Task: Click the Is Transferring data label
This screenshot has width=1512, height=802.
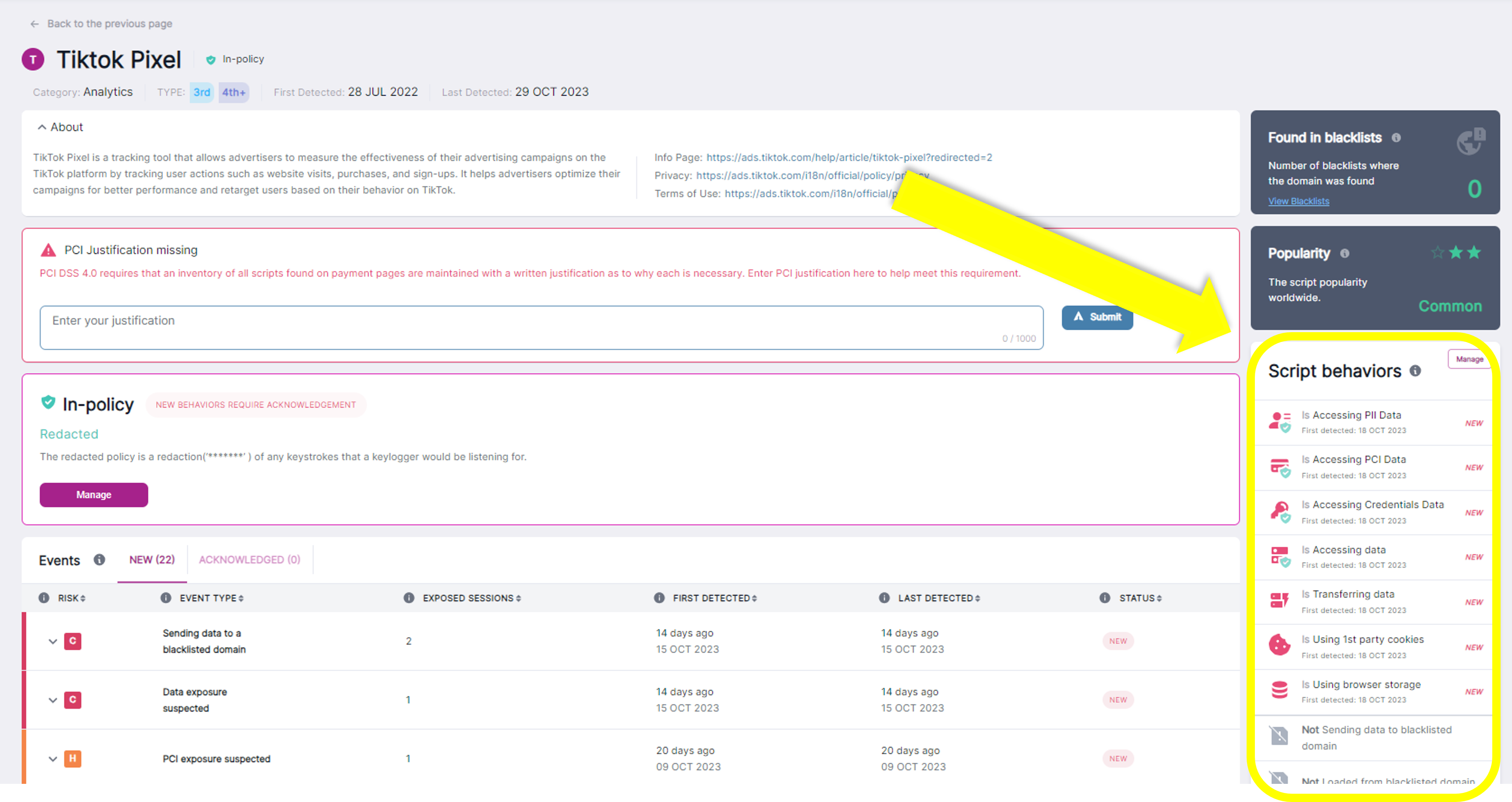Action: click(x=1348, y=594)
